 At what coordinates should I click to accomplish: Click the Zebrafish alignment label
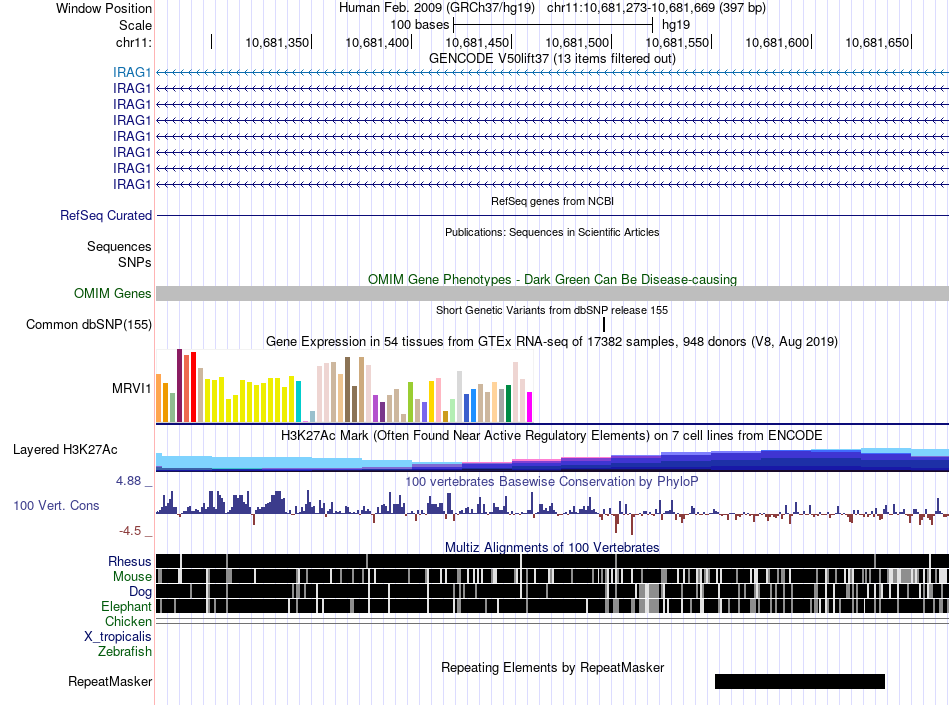pyautogui.click(x=125, y=652)
